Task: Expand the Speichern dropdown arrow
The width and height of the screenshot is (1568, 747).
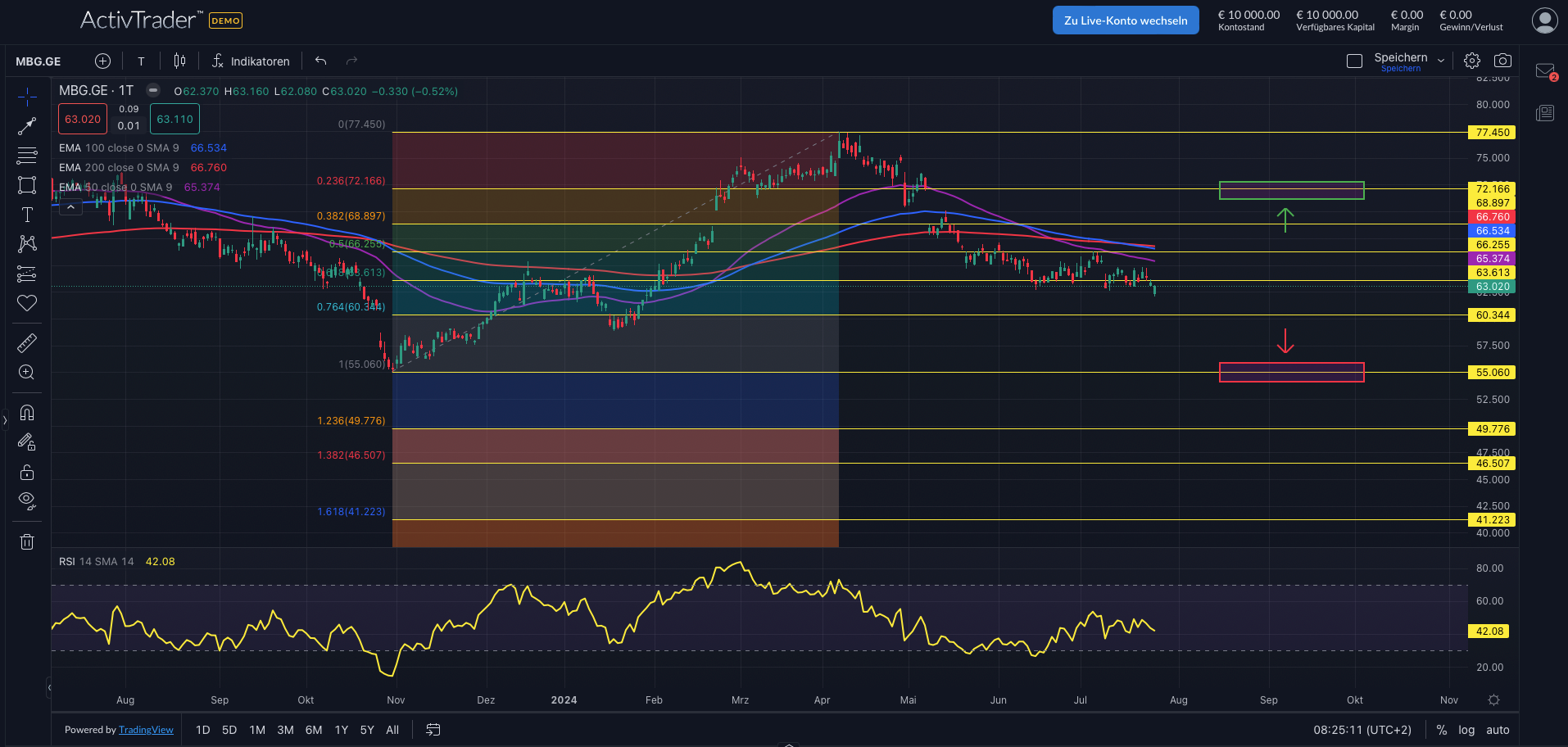Action: pos(1441,61)
